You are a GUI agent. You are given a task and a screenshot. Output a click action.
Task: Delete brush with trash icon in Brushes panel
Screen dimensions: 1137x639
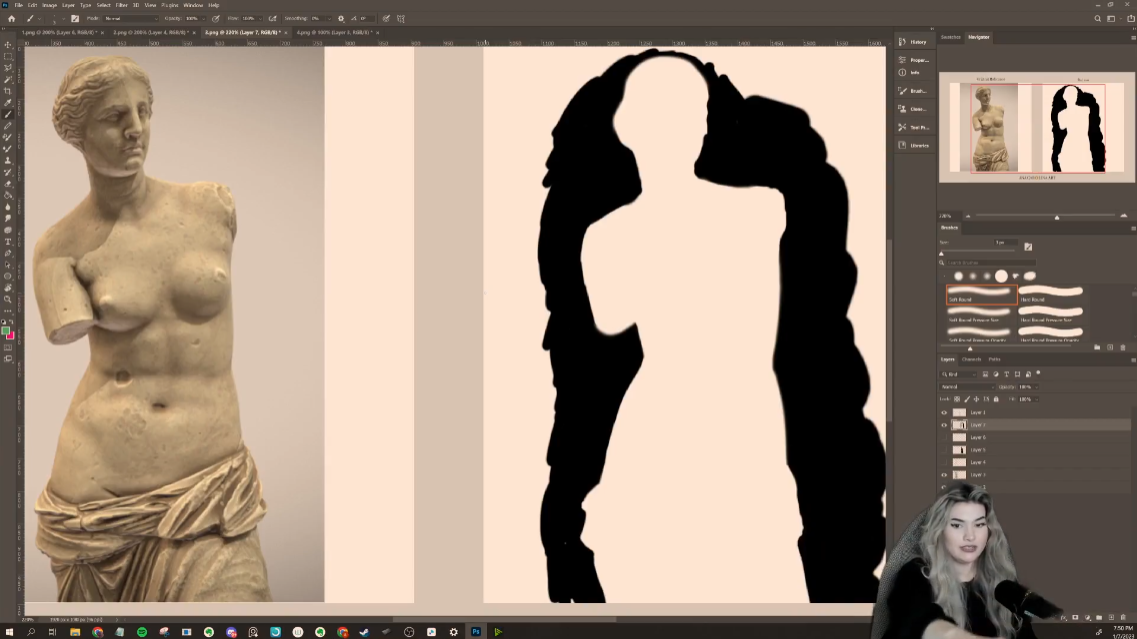[1122, 347]
